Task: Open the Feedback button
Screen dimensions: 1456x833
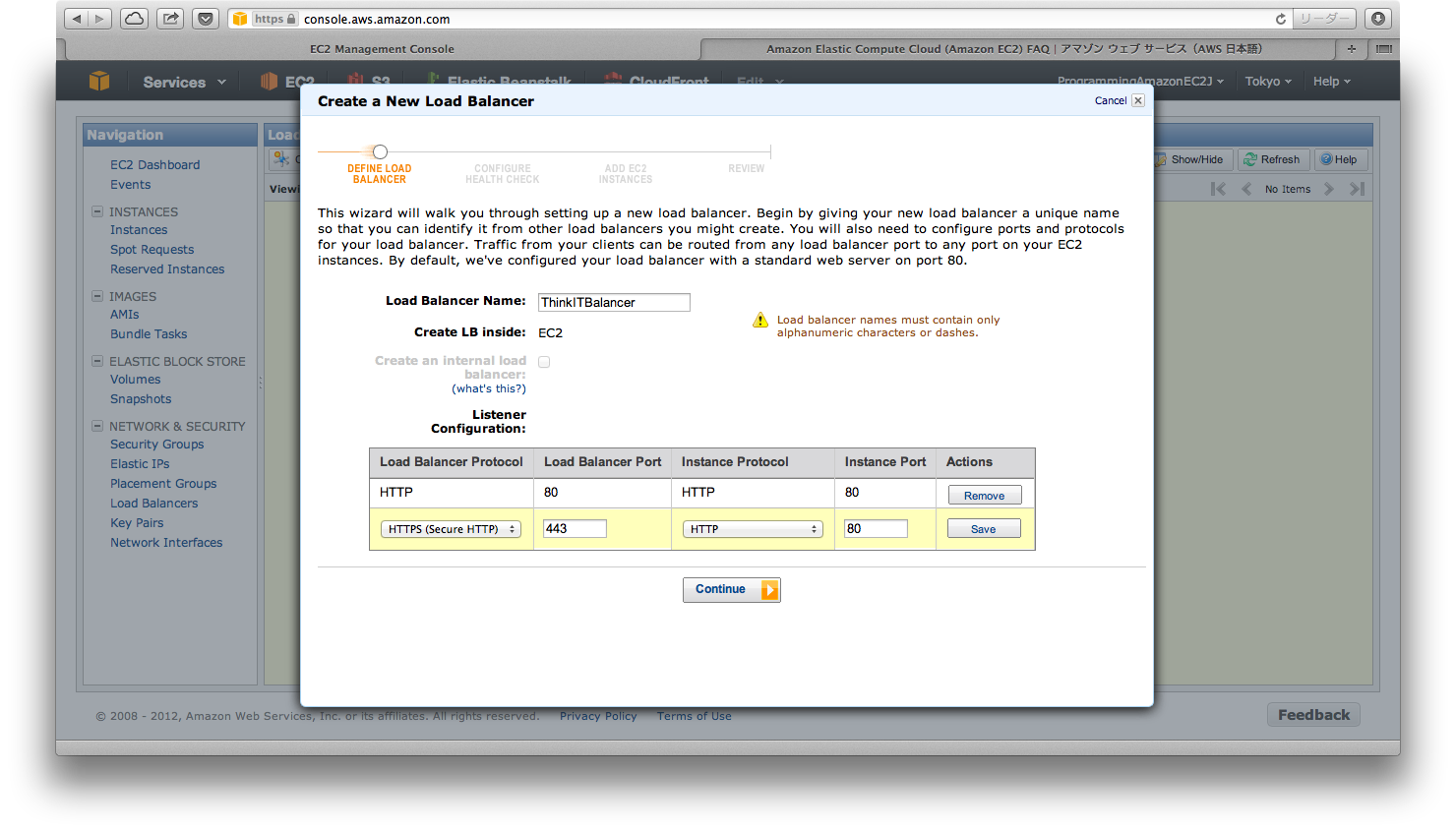Action: point(1313,715)
